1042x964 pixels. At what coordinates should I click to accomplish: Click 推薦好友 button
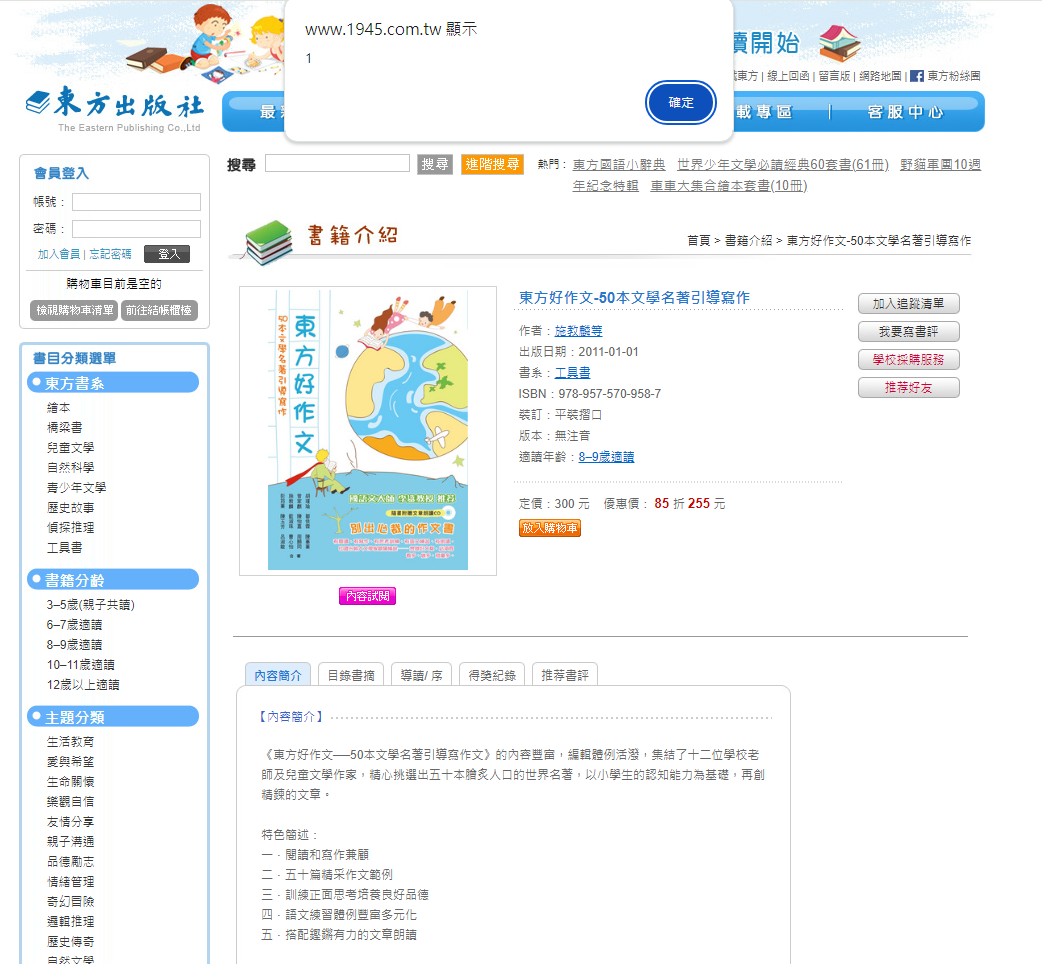(908, 387)
